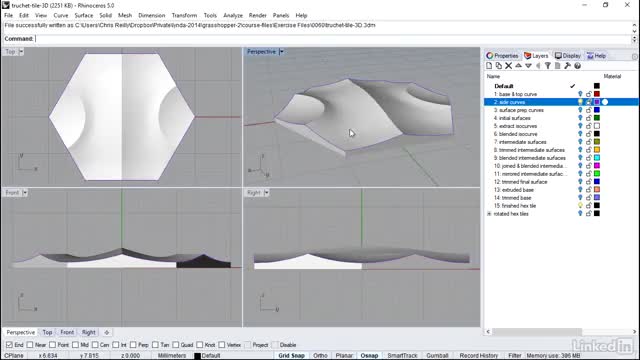Open layer Tools hammer icon

(x=567, y=66)
